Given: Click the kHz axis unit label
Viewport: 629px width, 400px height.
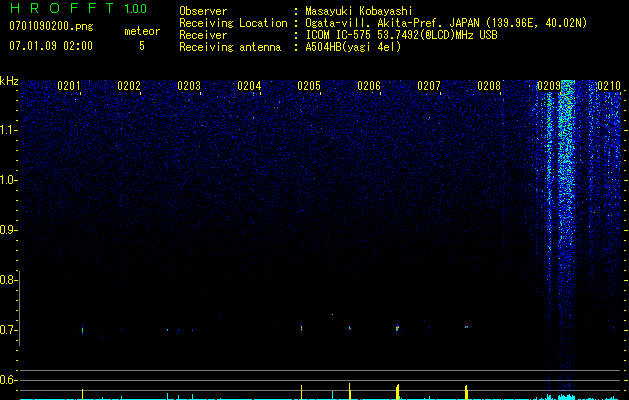Looking at the screenshot, I should pos(9,81).
